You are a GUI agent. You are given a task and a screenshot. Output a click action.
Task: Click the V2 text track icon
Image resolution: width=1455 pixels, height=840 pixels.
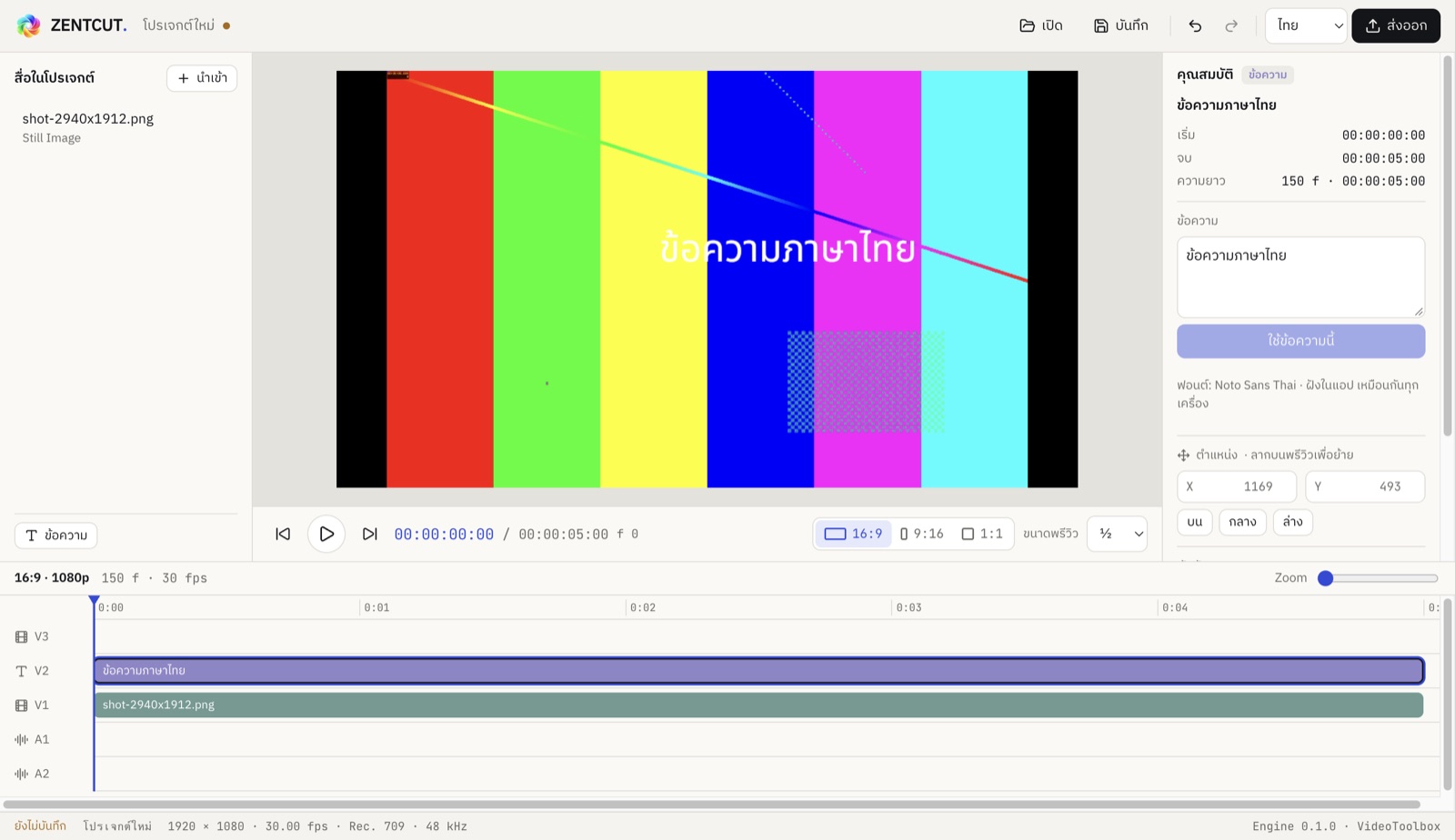(22, 671)
